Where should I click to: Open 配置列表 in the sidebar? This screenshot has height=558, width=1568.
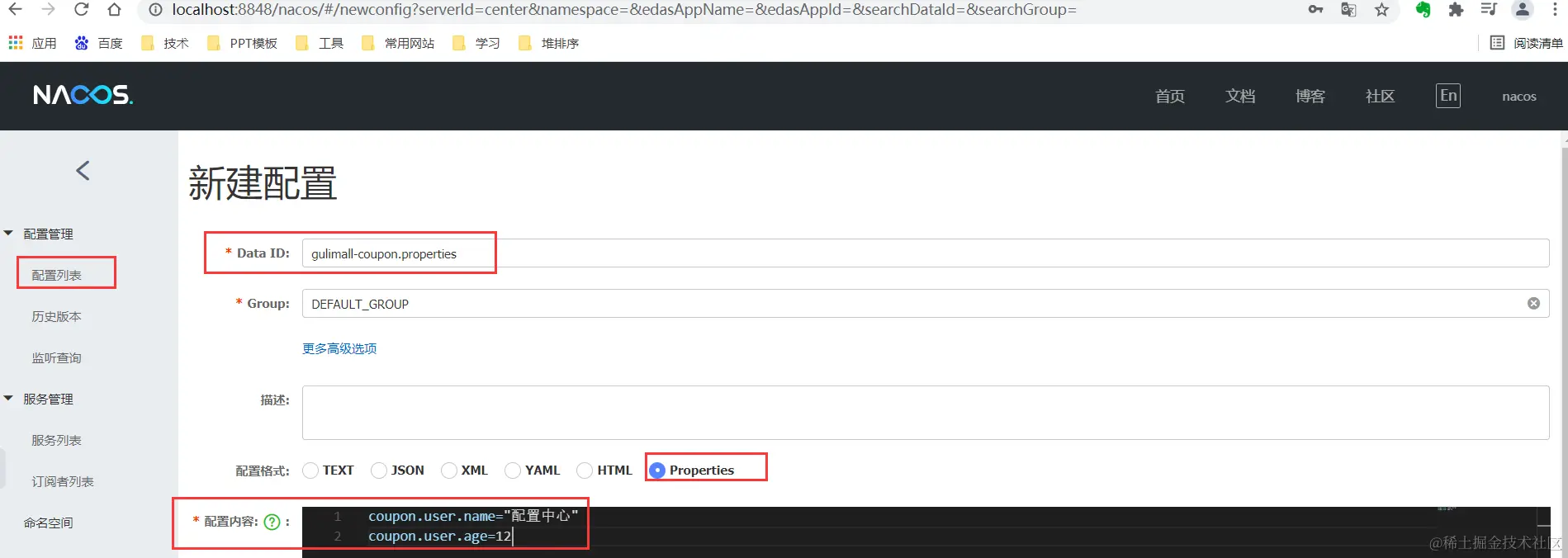point(57,275)
